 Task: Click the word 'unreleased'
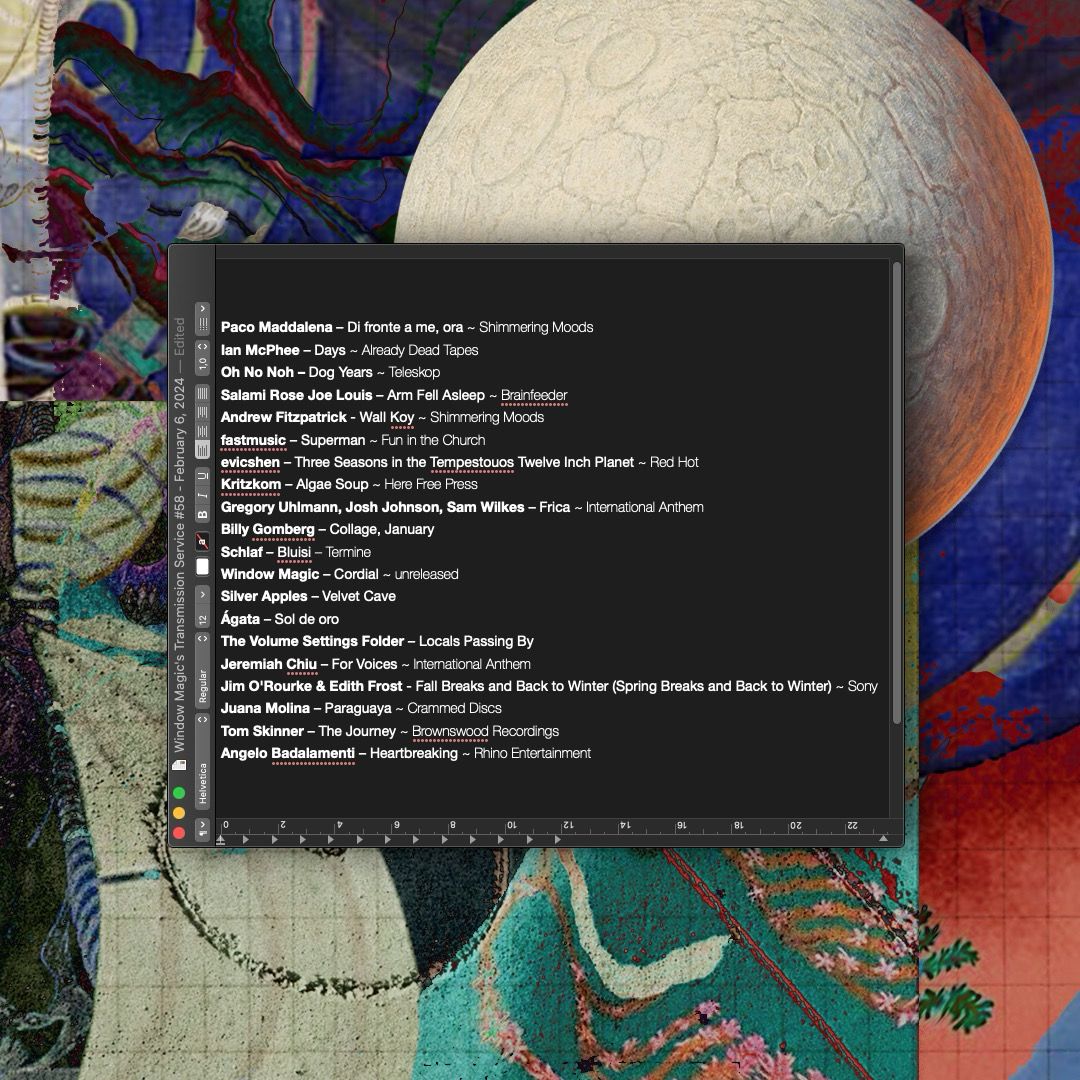tap(426, 574)
